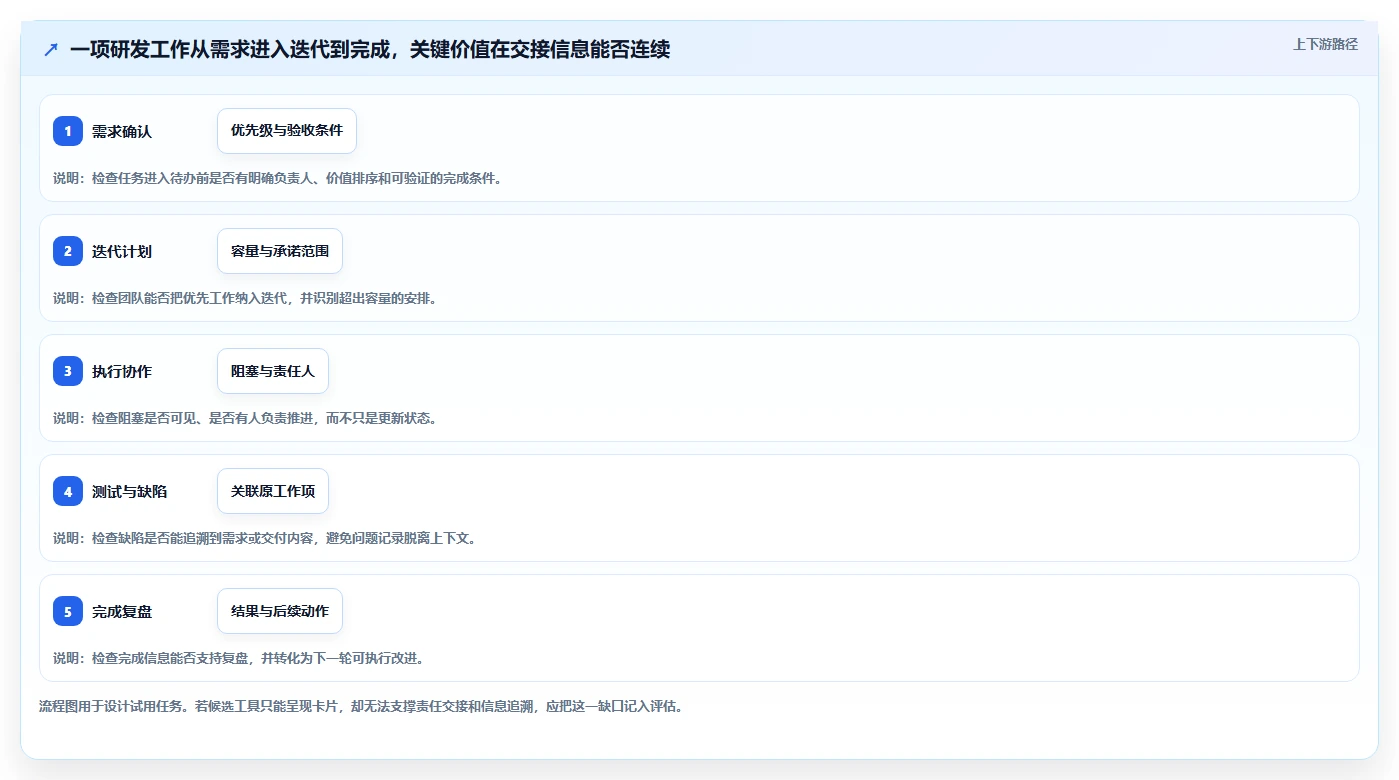Click the 迭代计划 step title
This screenshot has height=780, width=1399.
point(122,251)
